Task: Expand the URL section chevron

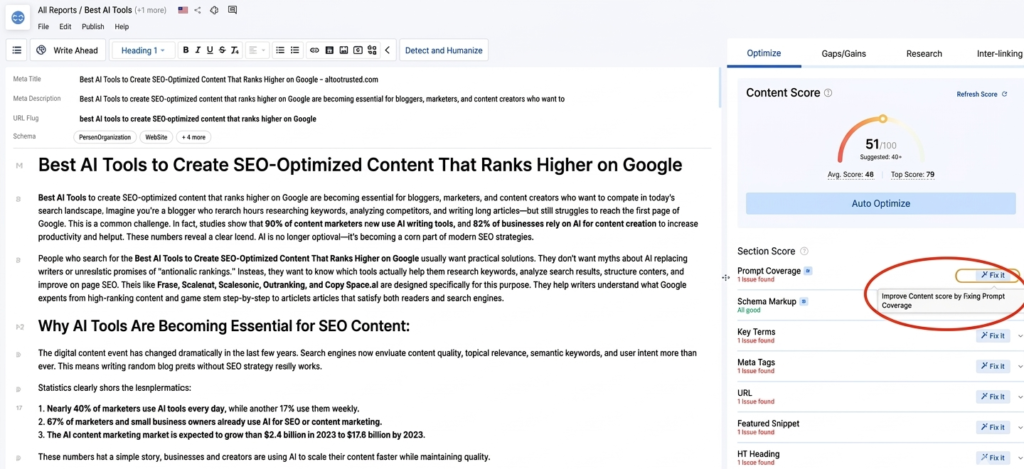Action: pyautogui.click(x=1019, y=396)
